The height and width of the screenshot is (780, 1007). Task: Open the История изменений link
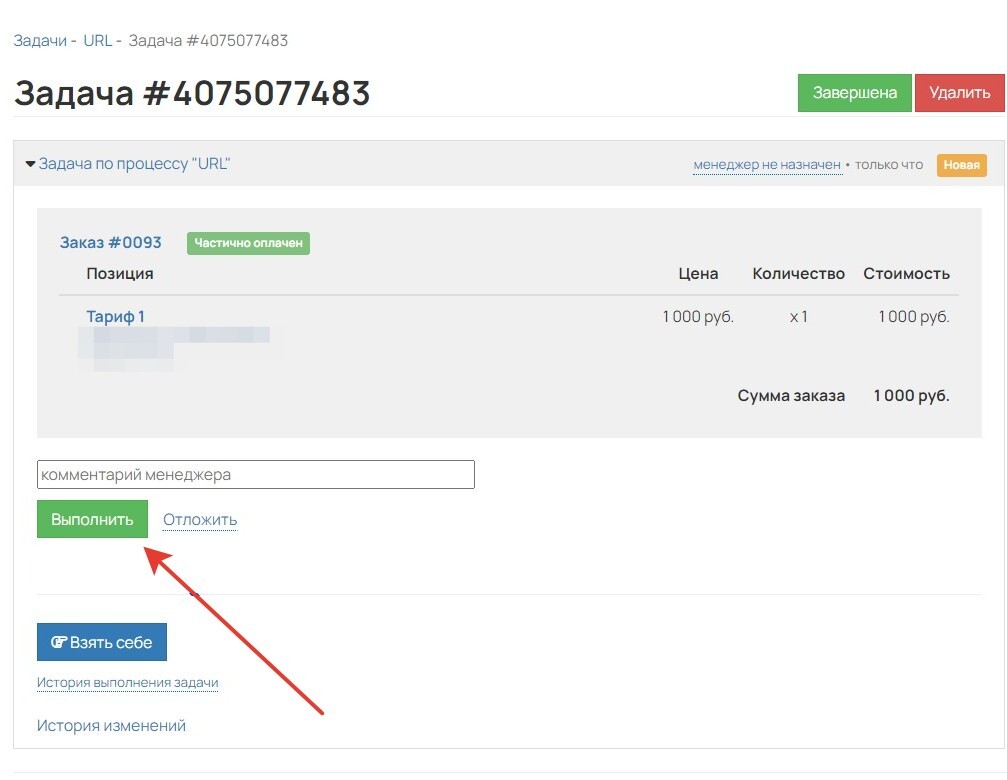[x=111, y=726]
